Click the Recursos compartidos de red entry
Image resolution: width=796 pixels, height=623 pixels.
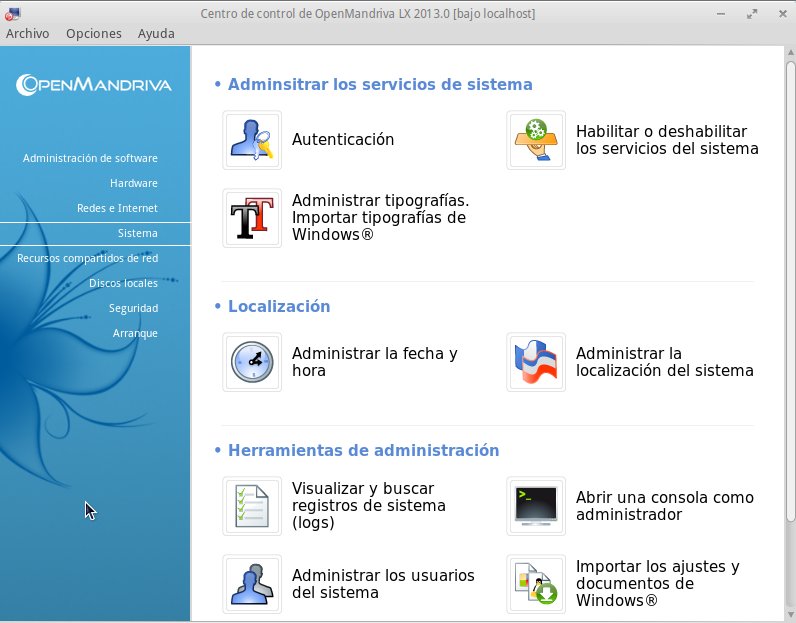point(87,258)
